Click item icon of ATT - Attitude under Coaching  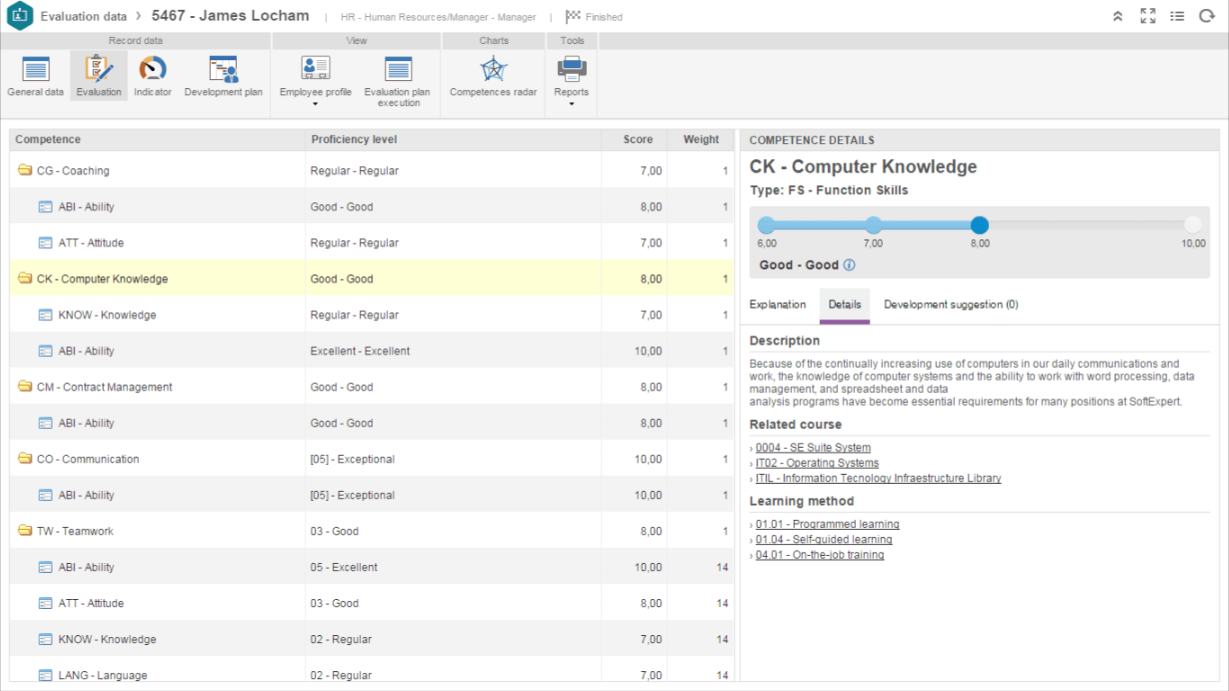[45, 243]
